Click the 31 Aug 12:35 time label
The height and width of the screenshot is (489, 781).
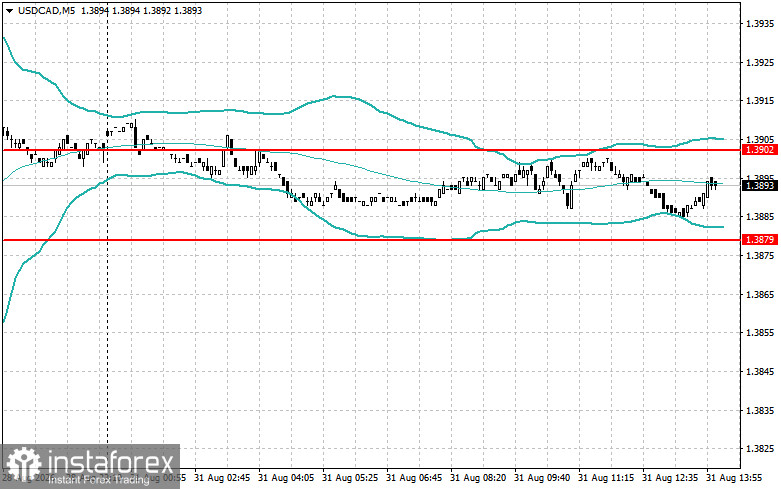pyautogui.click(x=670, y=478)
